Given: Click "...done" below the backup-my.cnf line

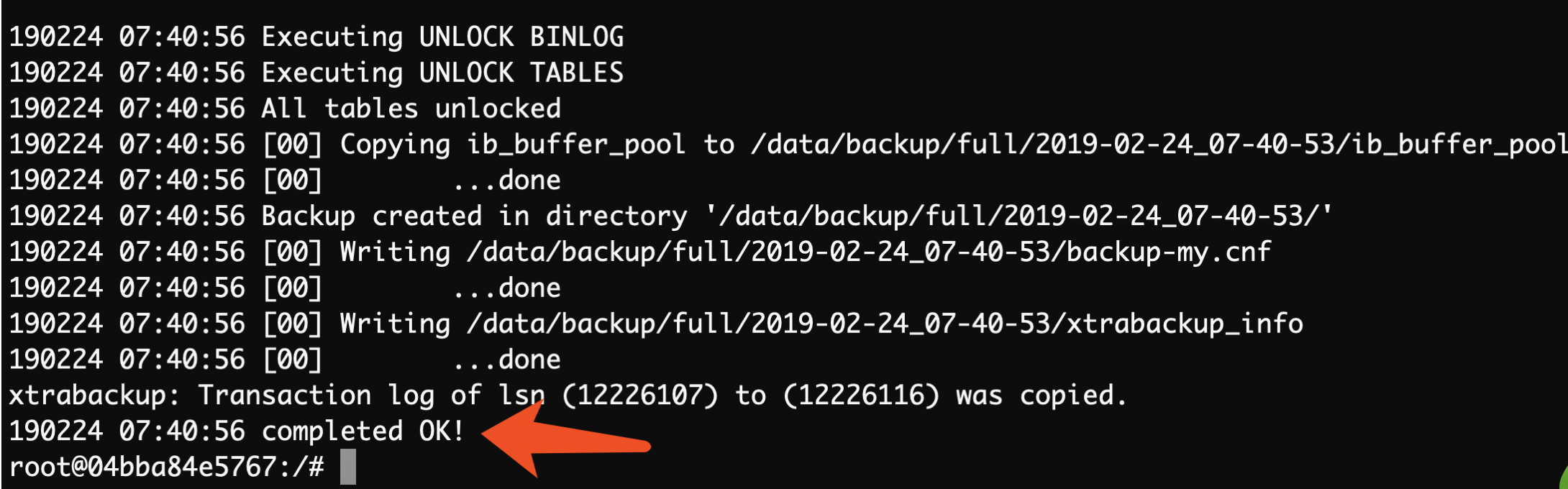Looking at the screenshot, I should click(506, 288).
